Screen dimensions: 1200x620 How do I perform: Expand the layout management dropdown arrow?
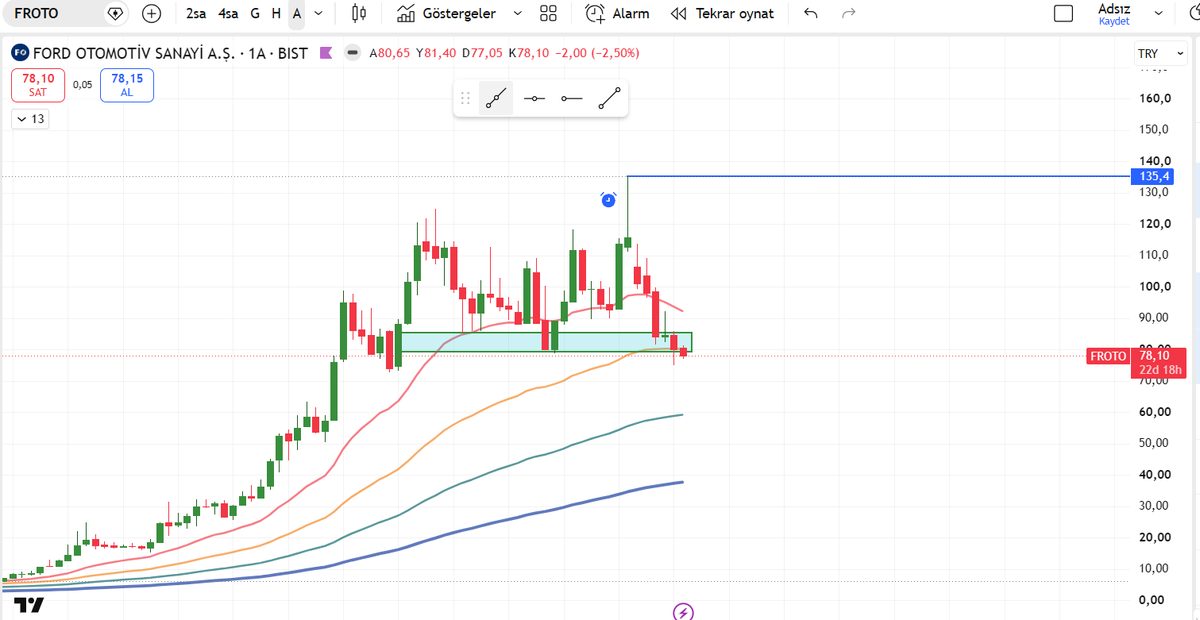click(x=1156, y=14)
